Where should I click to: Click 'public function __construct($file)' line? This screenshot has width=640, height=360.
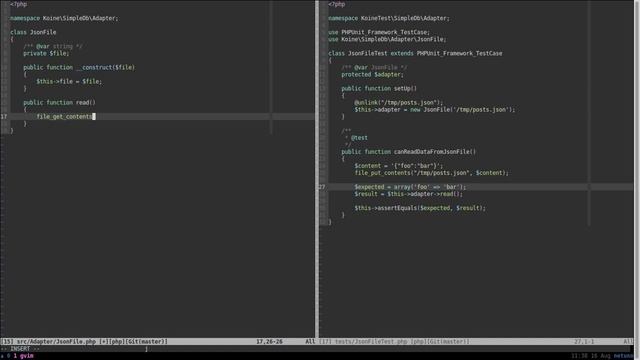79,67
